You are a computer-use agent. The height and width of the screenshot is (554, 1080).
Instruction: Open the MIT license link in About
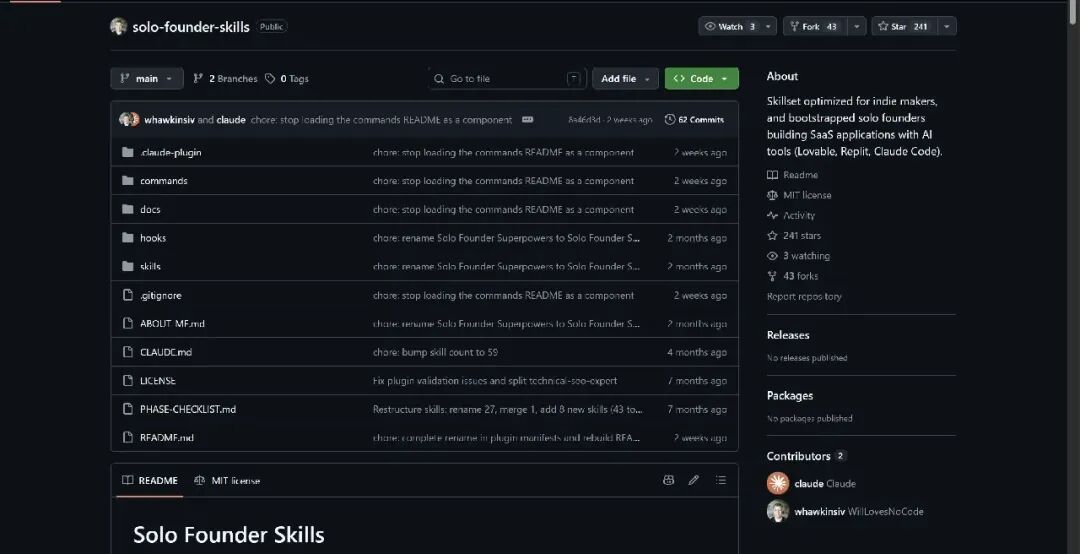(x=799, y=195)
